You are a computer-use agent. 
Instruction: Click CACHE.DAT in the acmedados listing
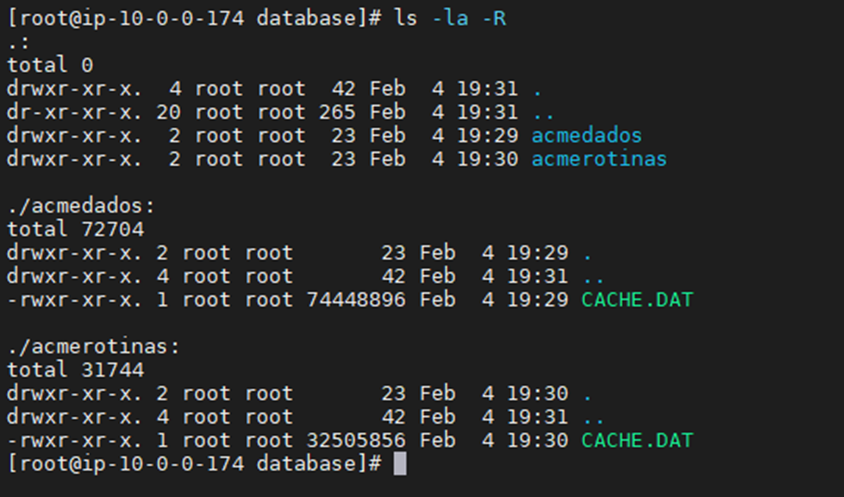637,299
